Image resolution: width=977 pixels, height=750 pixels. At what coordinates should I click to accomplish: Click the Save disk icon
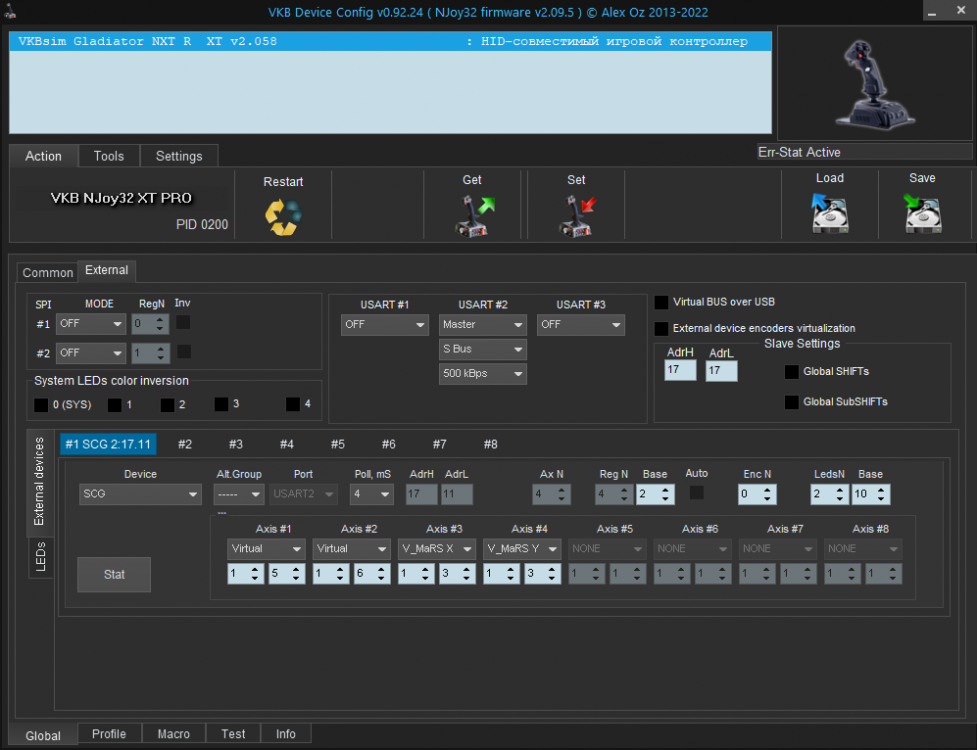[922, 213]
